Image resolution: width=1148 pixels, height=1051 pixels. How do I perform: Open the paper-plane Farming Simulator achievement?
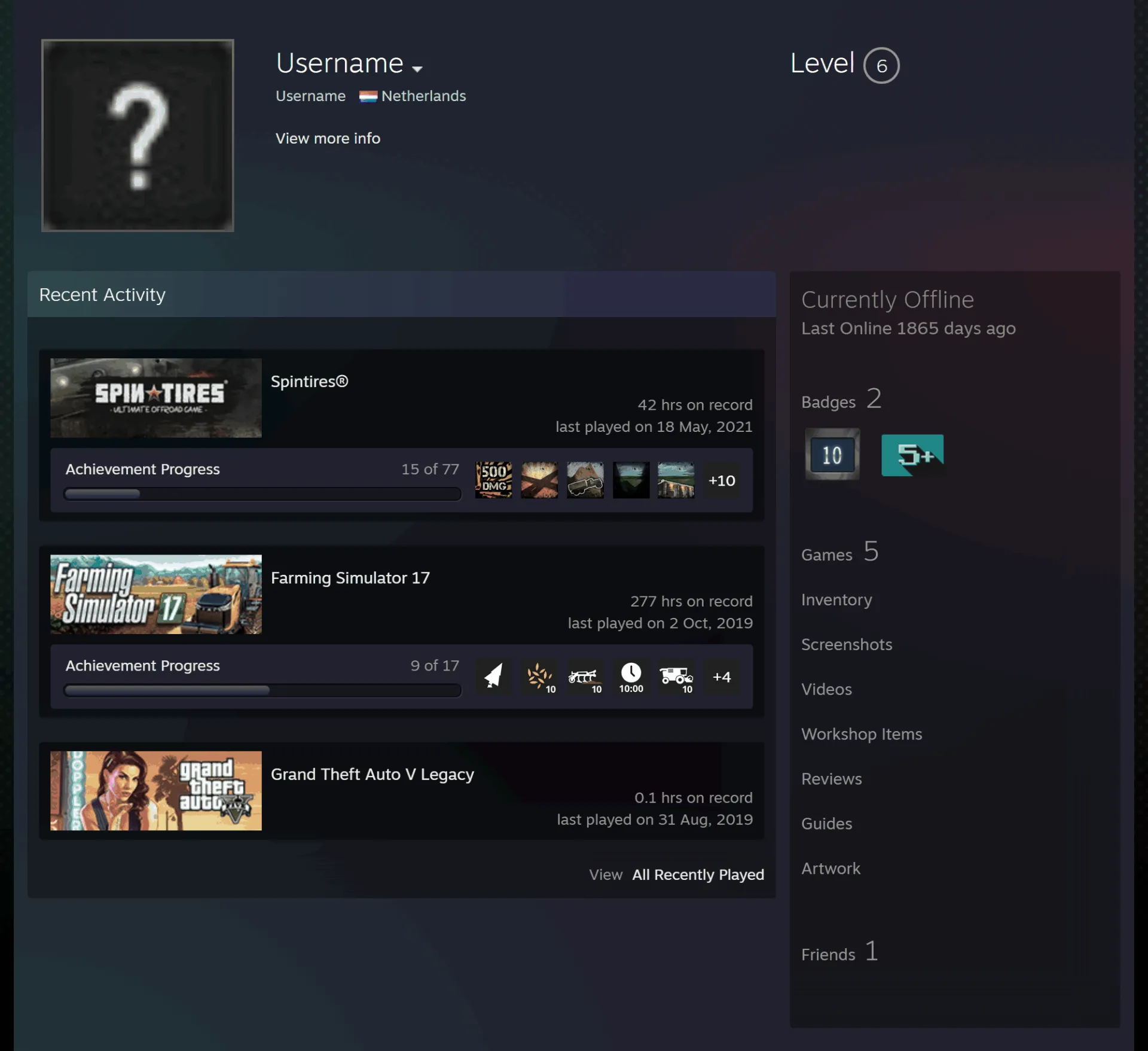(x=493, y=677)
